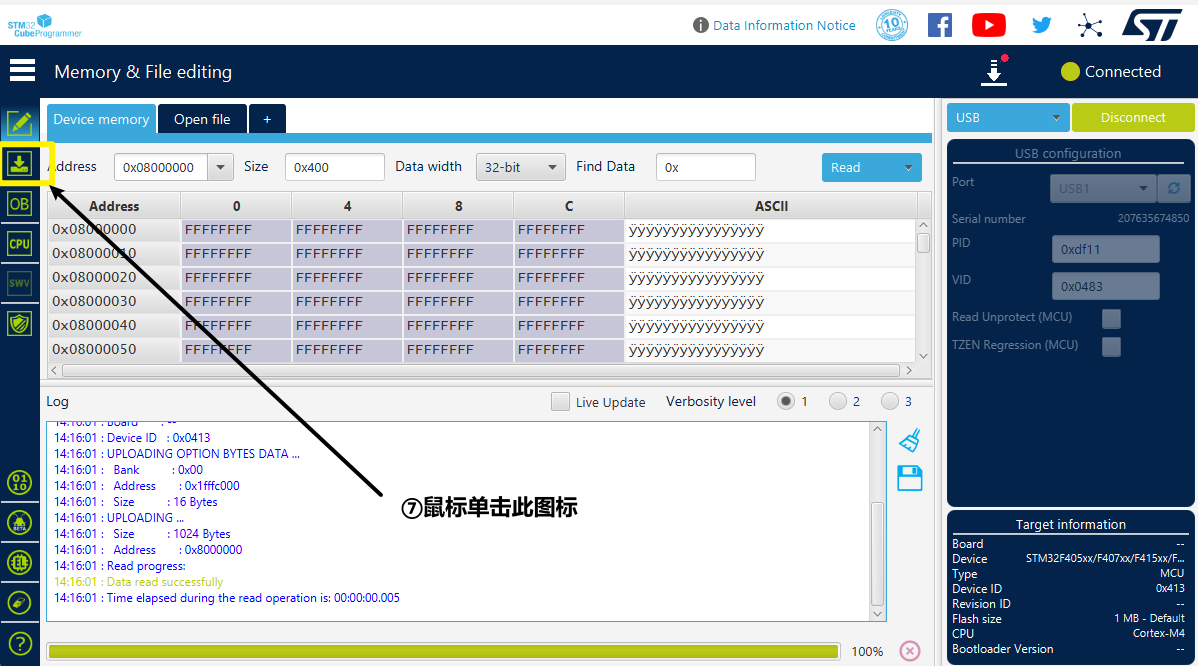This screenshot has height=666, width=1198.
Task: Enable the Live Update checkbox
Action: click(x=561, y=402)
